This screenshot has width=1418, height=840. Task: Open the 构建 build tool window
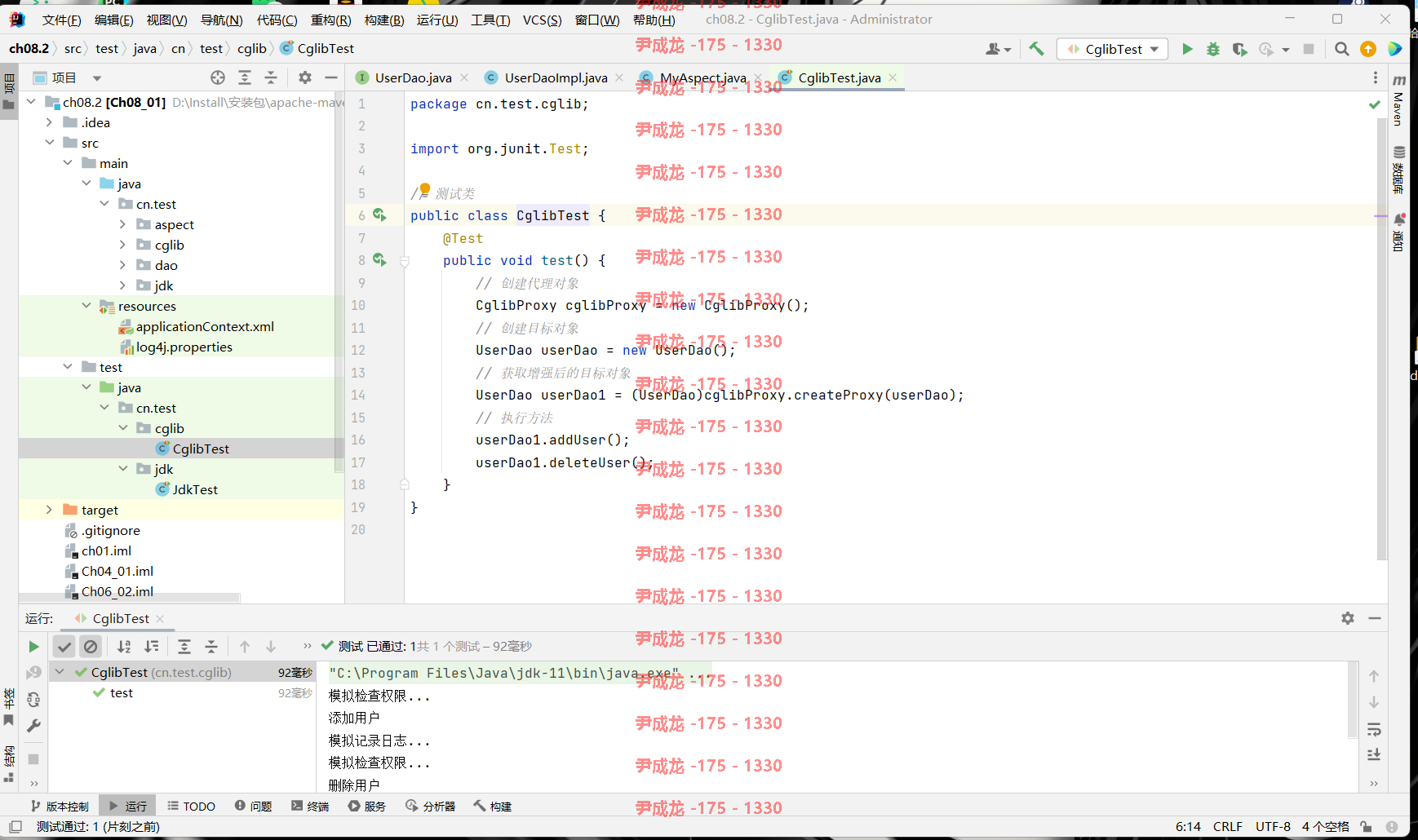(x=493, y=806)
